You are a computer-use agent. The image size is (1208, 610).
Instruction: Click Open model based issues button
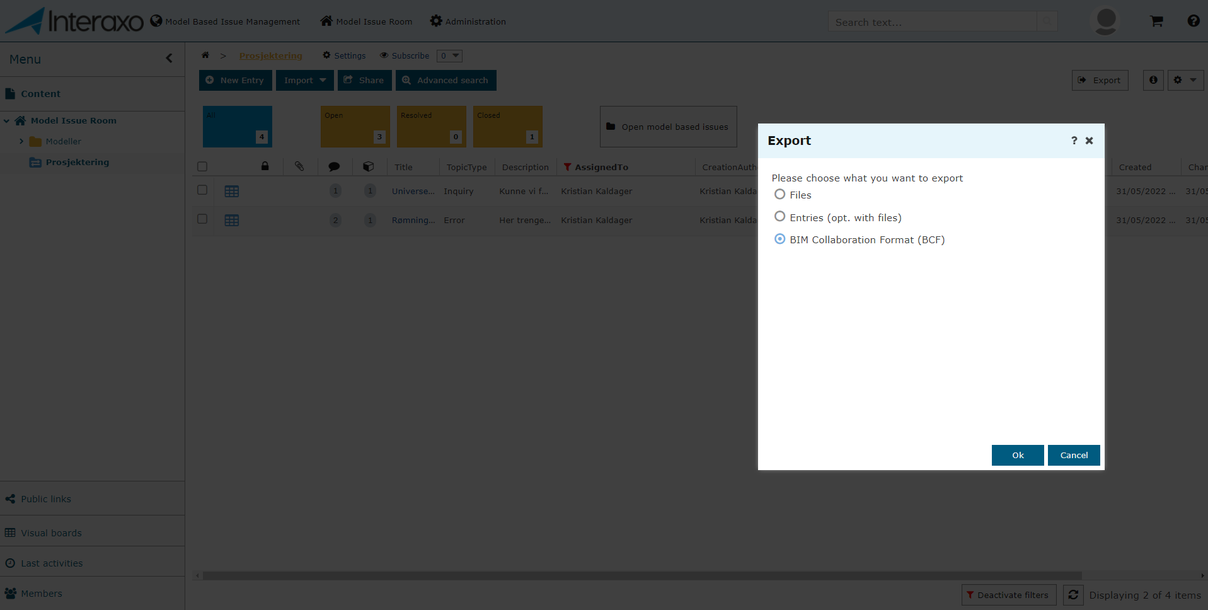668,127
